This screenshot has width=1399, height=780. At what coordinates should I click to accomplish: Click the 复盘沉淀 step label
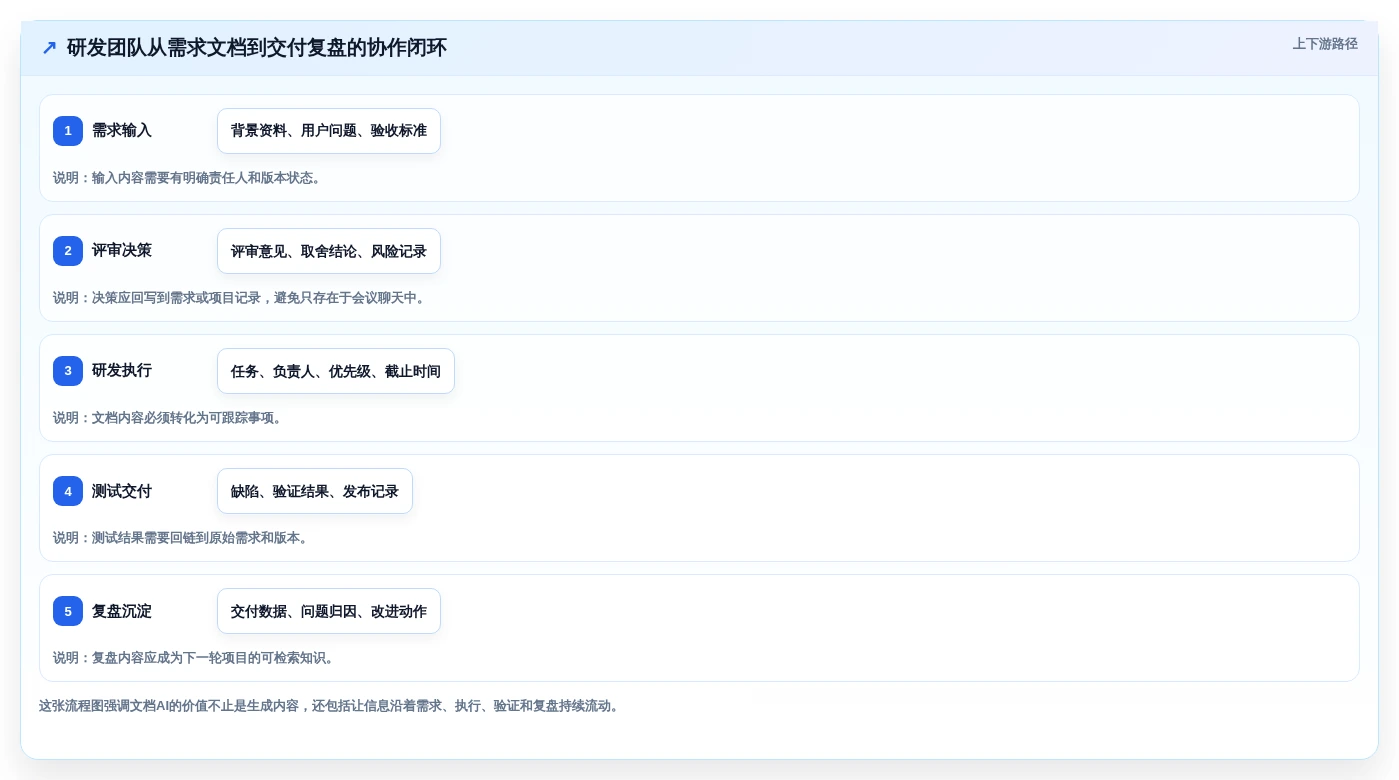coord(122,611)
